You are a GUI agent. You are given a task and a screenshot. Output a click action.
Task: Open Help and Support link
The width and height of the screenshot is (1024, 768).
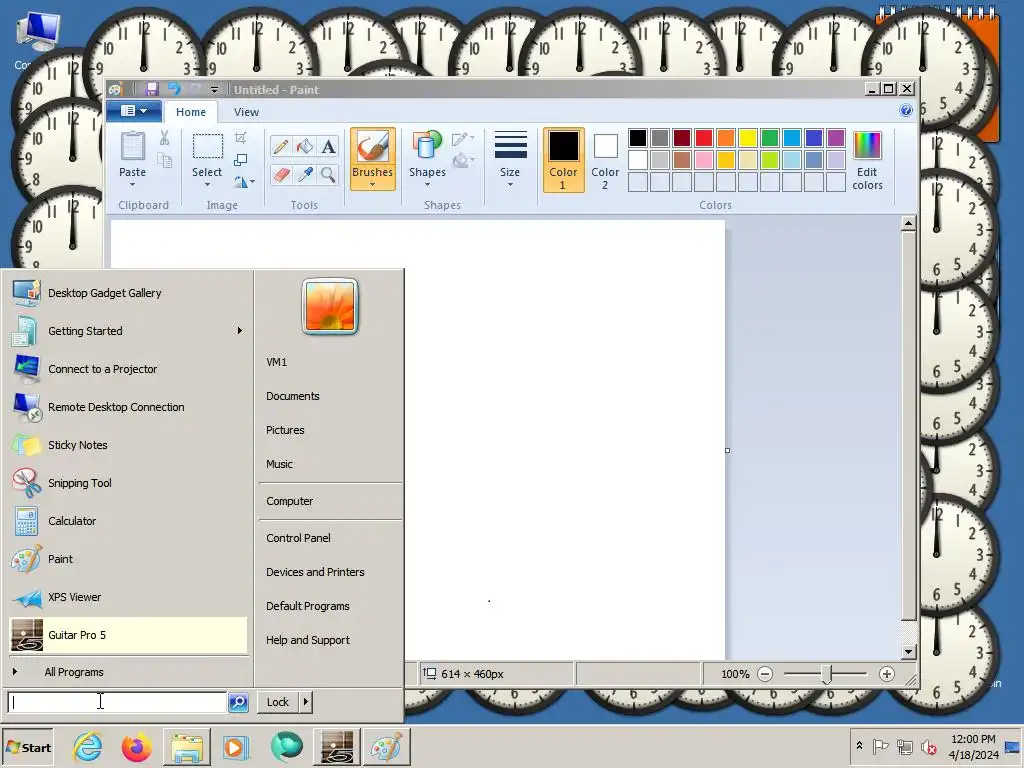(308, 640)
